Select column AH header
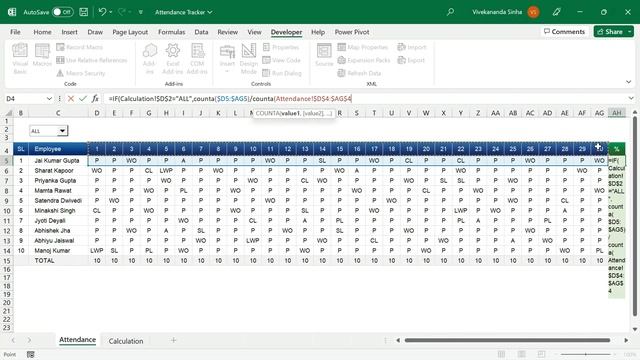 click(x=617, y=113)
